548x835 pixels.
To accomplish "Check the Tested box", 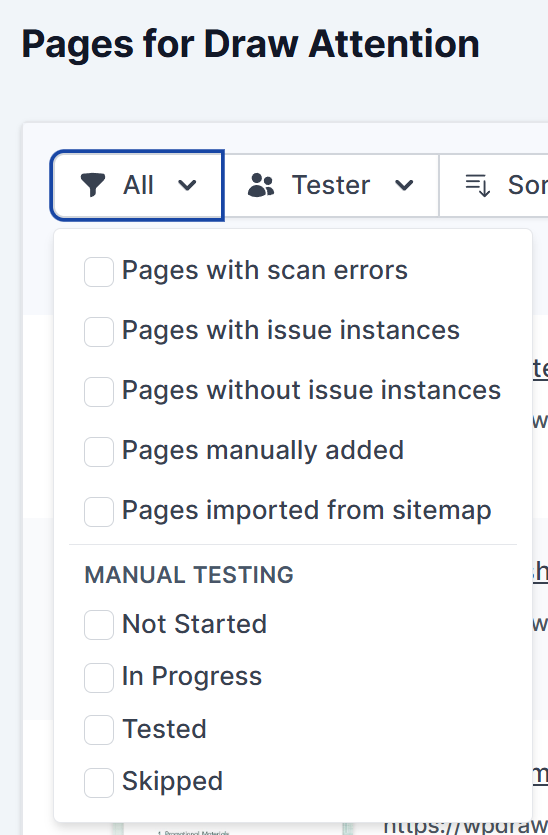I will coord(99,730).
